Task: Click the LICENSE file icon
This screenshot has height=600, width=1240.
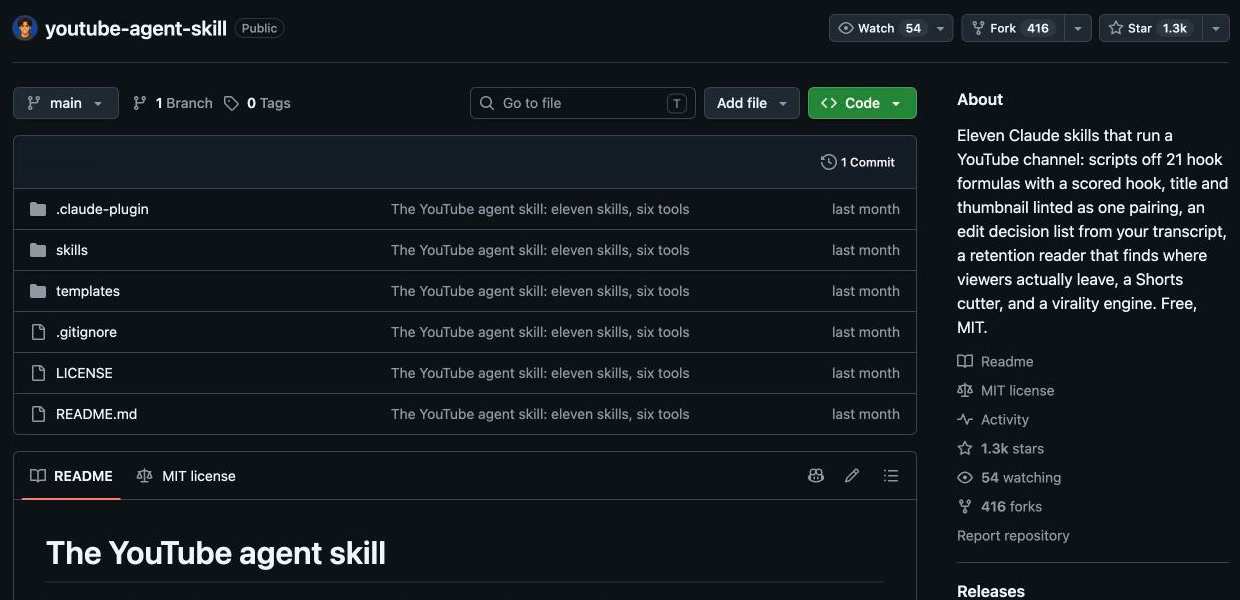Action: pyautogui.click(x=38, y=373)
